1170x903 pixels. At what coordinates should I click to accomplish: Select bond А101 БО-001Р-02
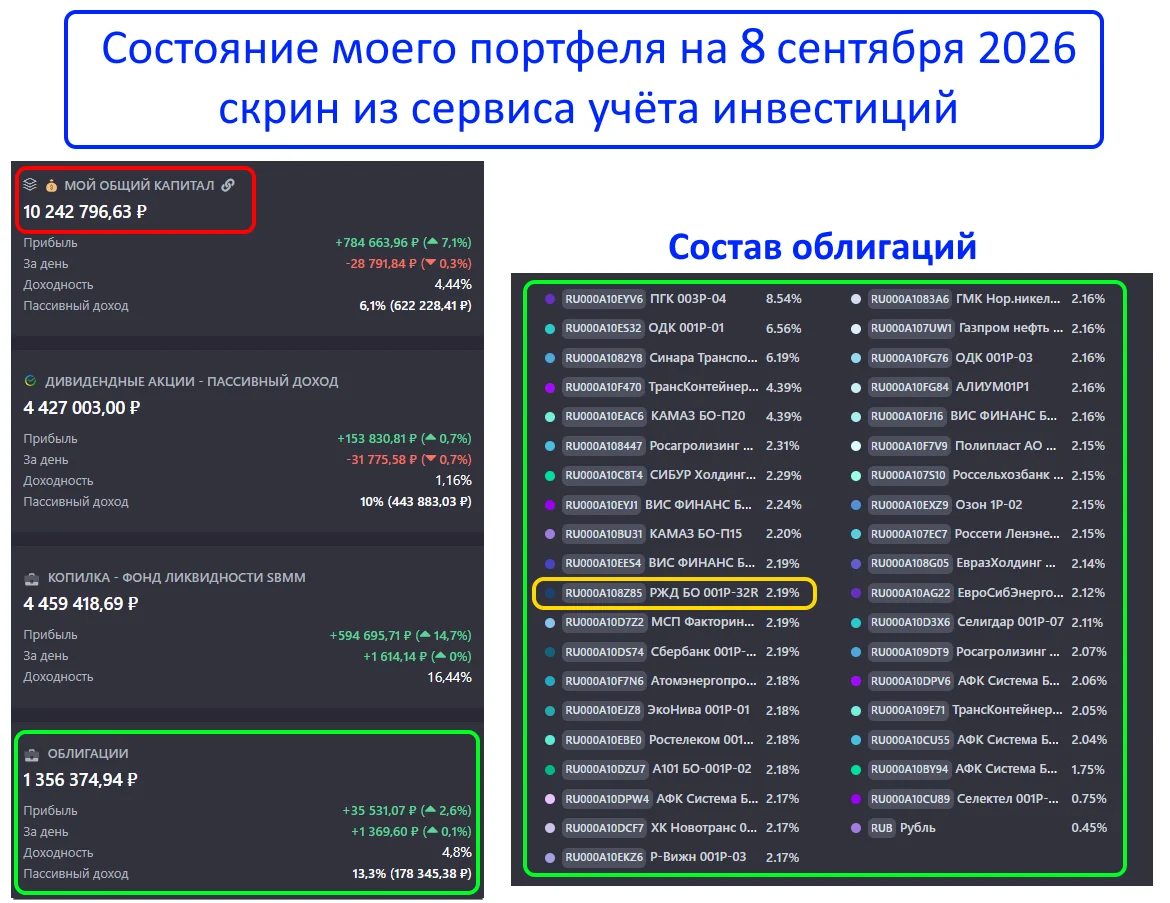click(x=702, y=769)
